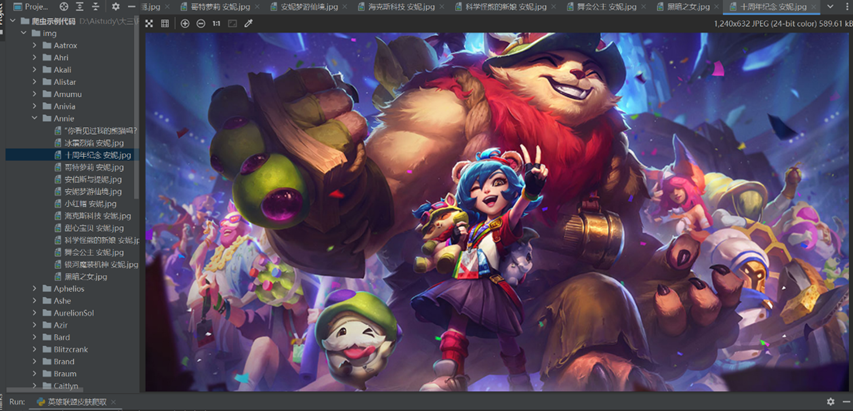
Task: Open the Project view selector
Action: pyautogui.click(x=32, y=7)
